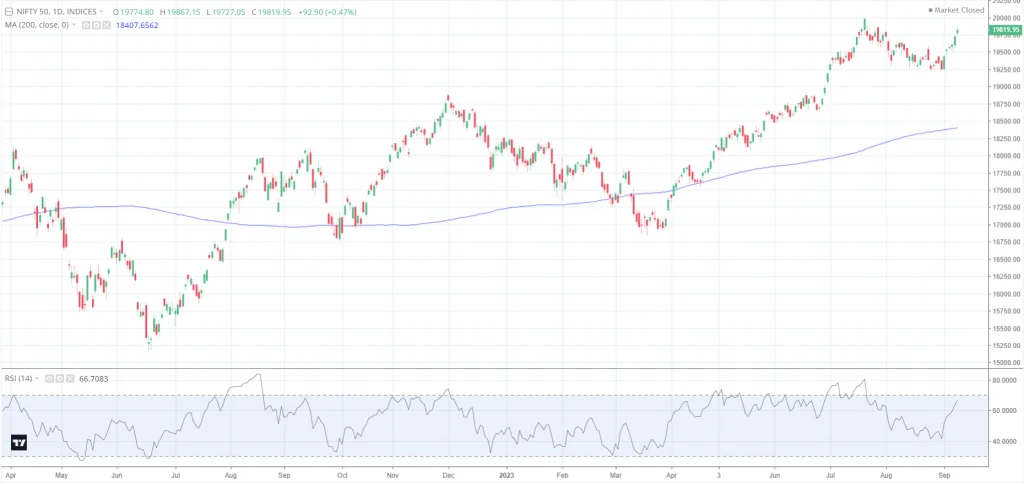Click the MA value 18407.6562

[x=137, y=25]
